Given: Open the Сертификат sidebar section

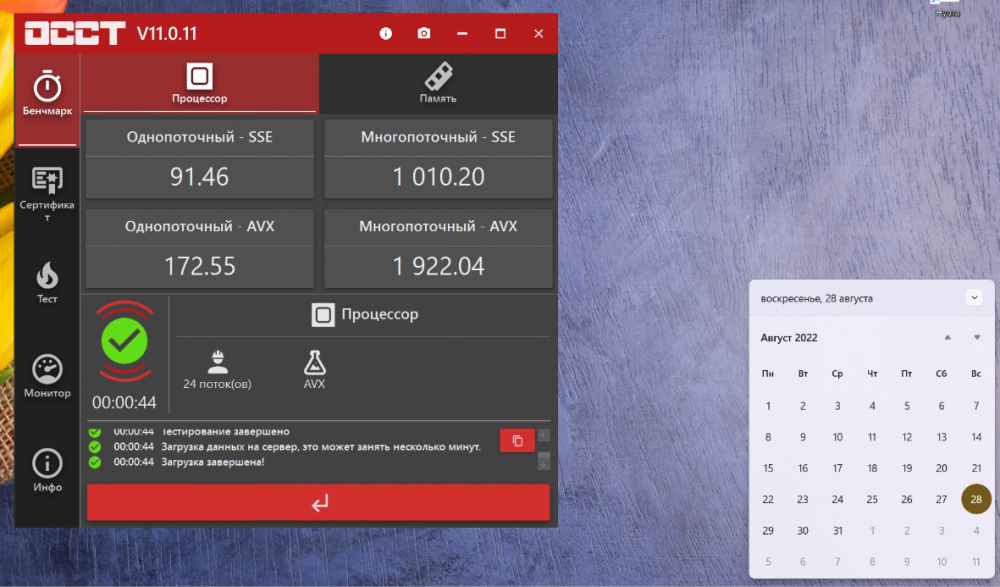Looking at the screenshot, I should (47, 195).
